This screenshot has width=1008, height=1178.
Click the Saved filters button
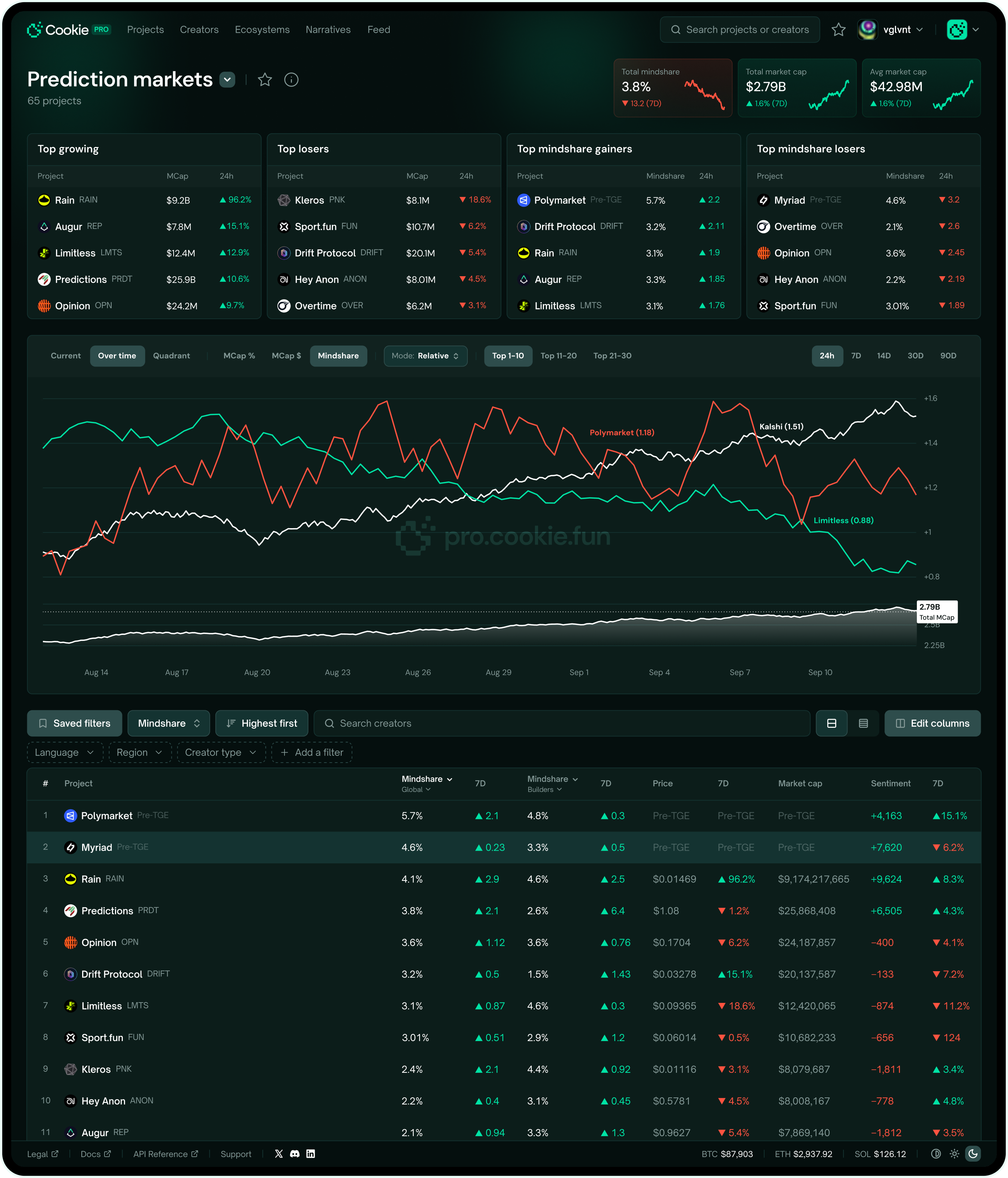pos(74,724)
